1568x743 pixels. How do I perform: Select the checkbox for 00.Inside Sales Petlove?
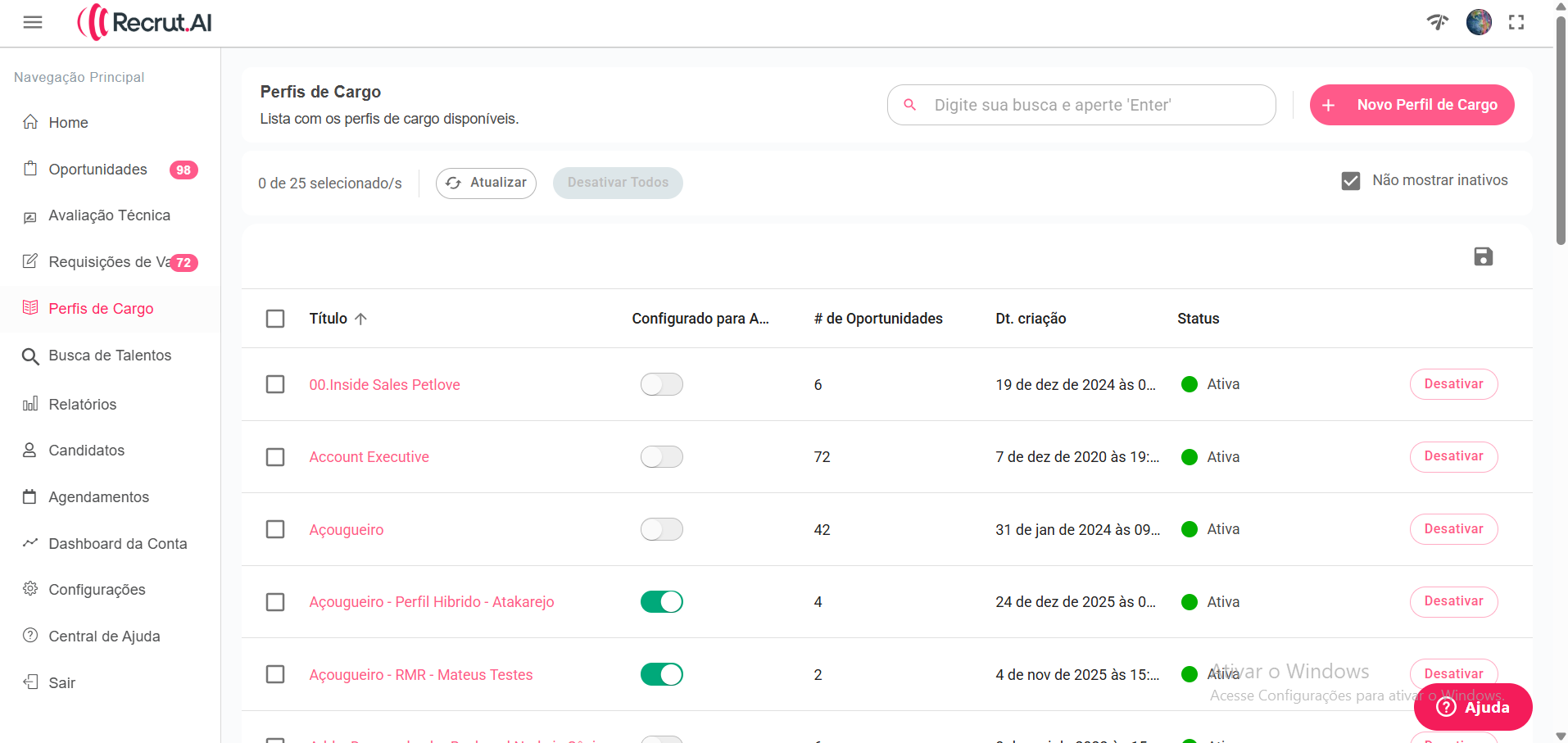275,384
